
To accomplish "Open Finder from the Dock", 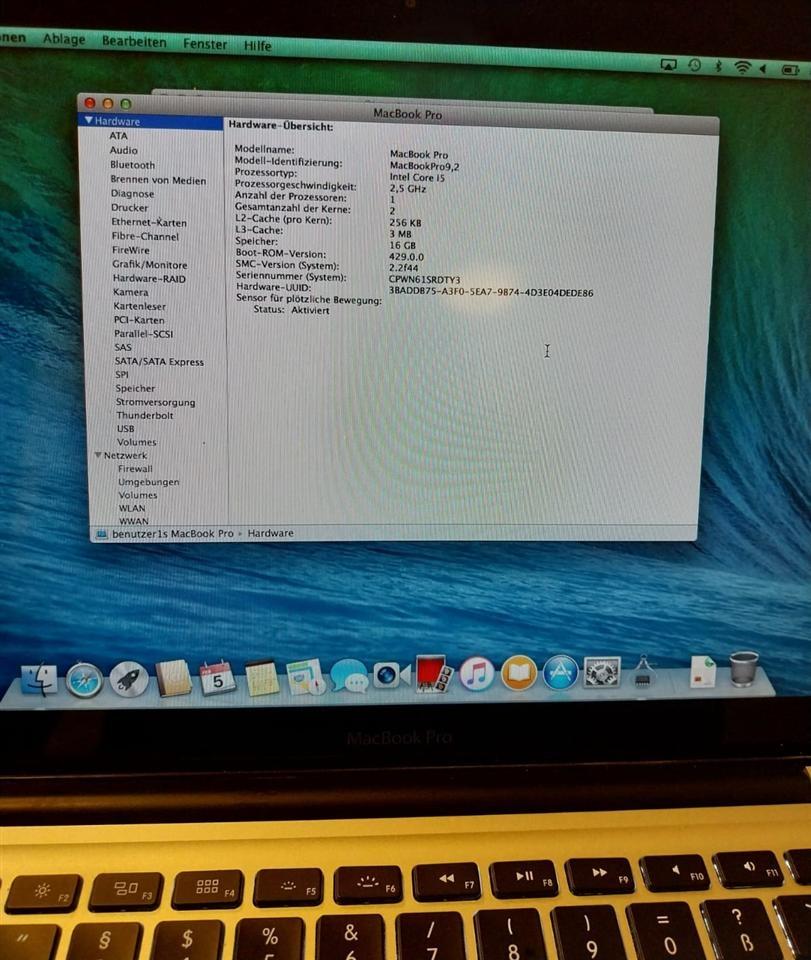I will pyautogui.click(x=39, y=681).
